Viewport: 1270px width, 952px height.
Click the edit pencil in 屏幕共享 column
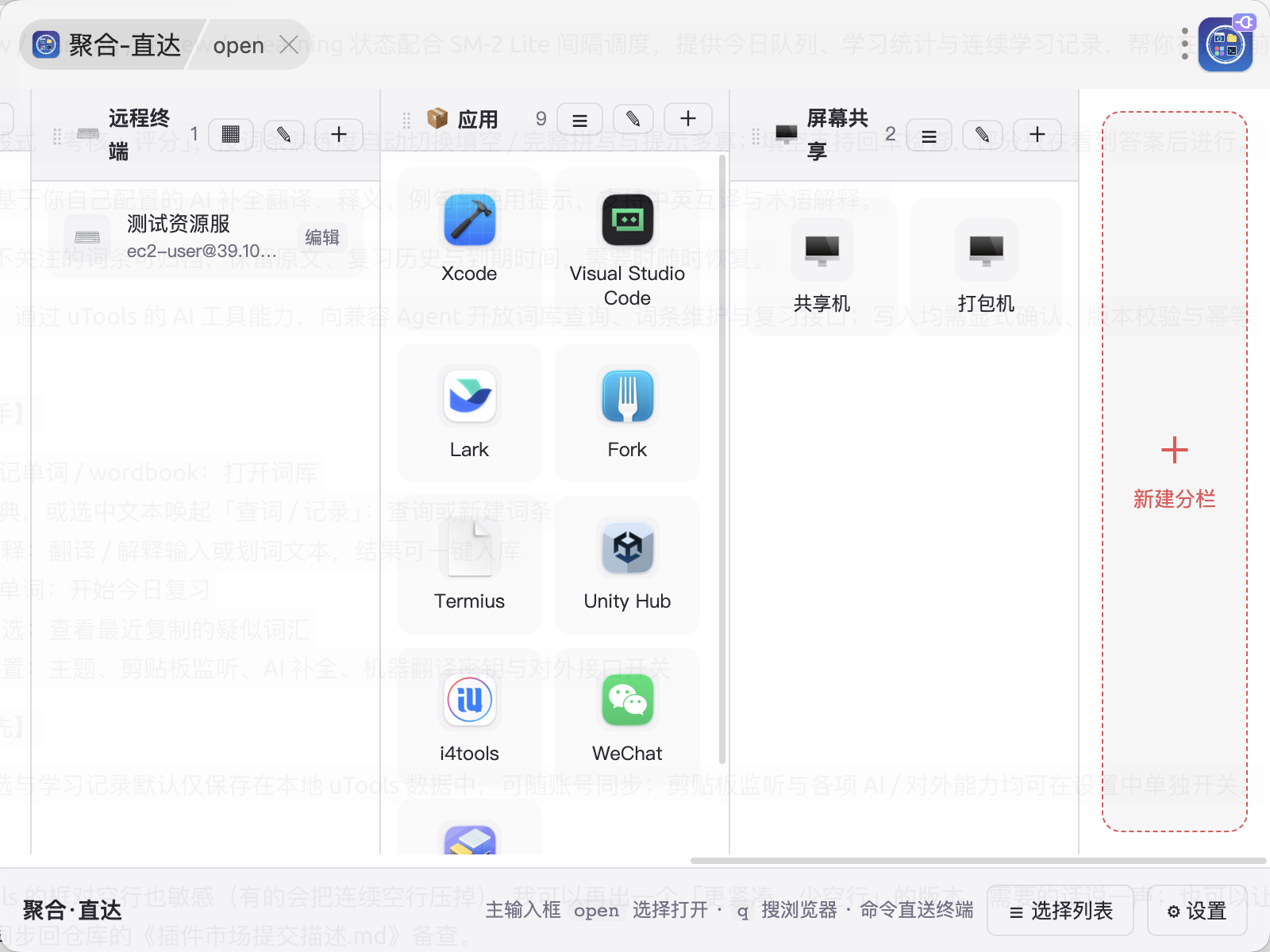click(982, 135)
